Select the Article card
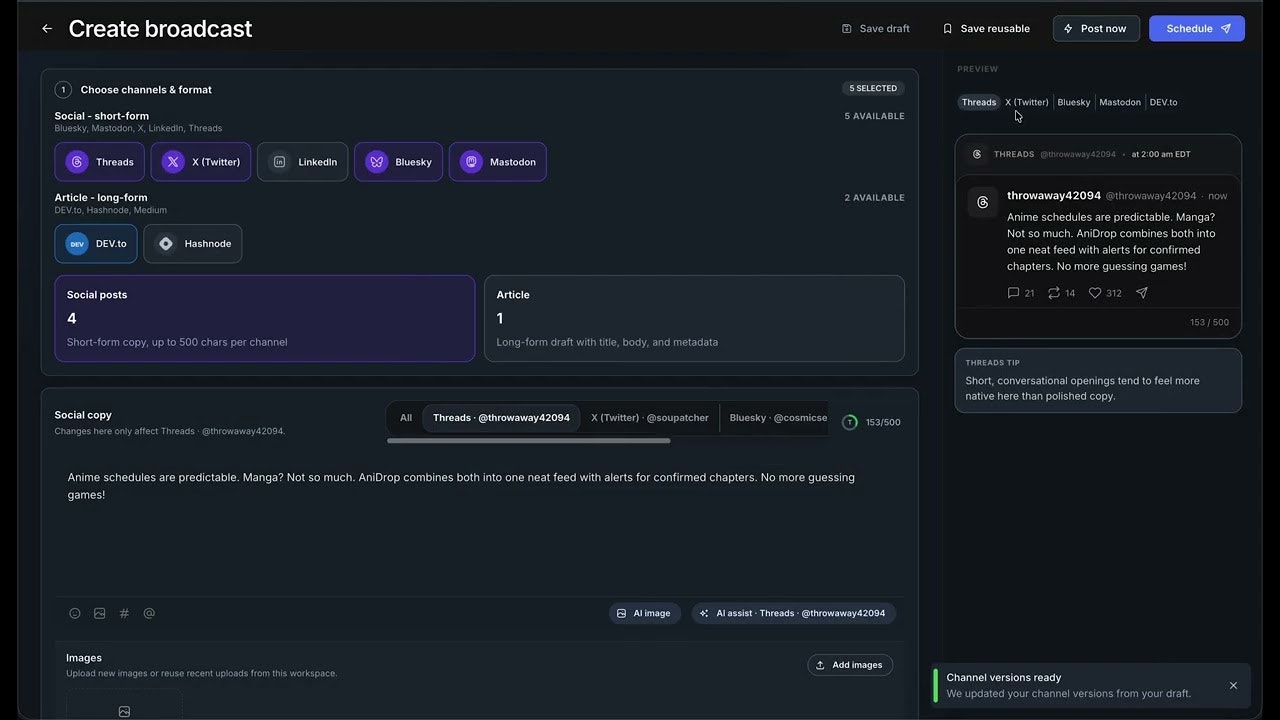This screenshot has height=720, width=1280. point(694,318)
